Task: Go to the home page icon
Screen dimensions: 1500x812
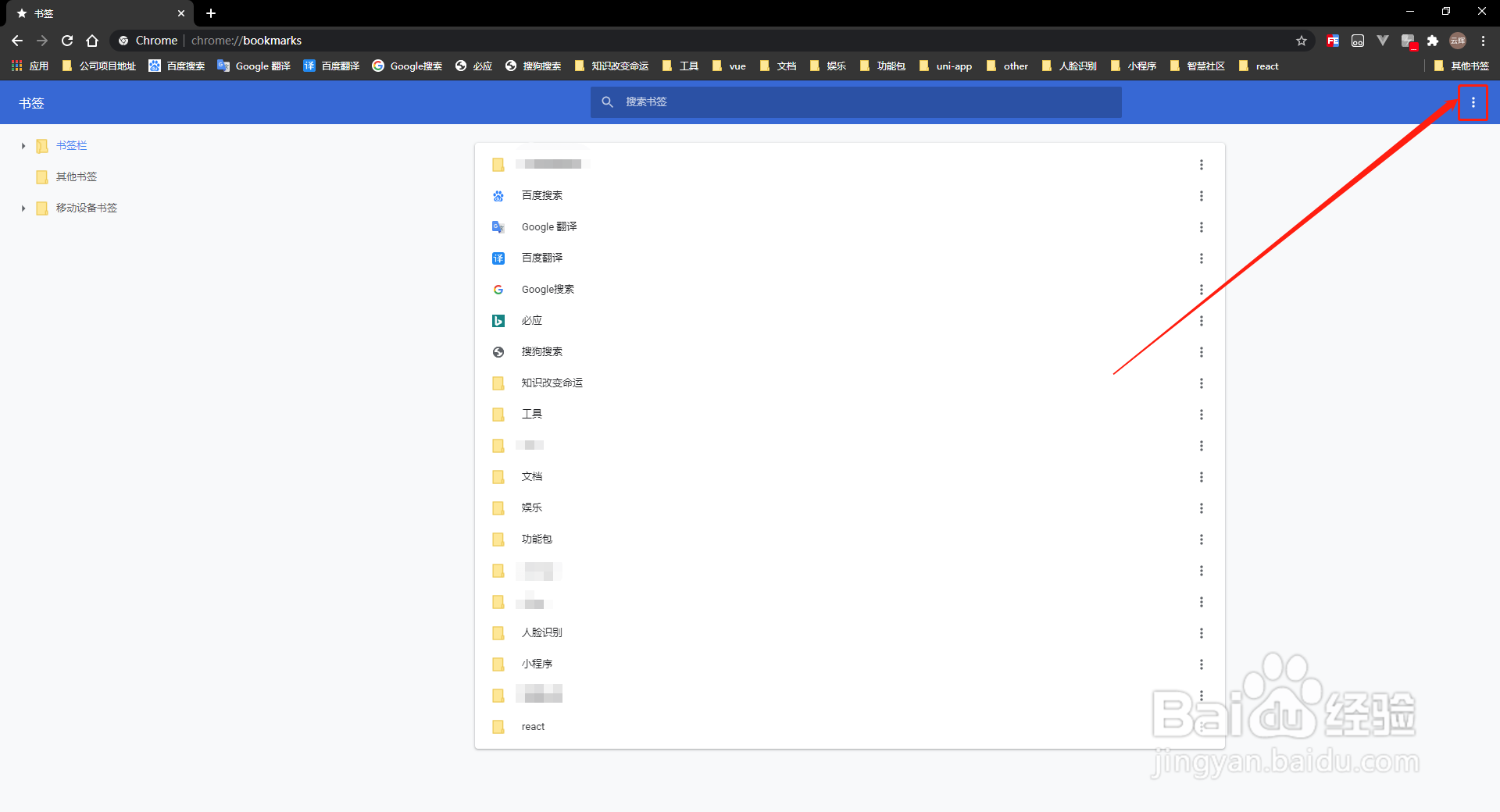Action: [92, 41]
